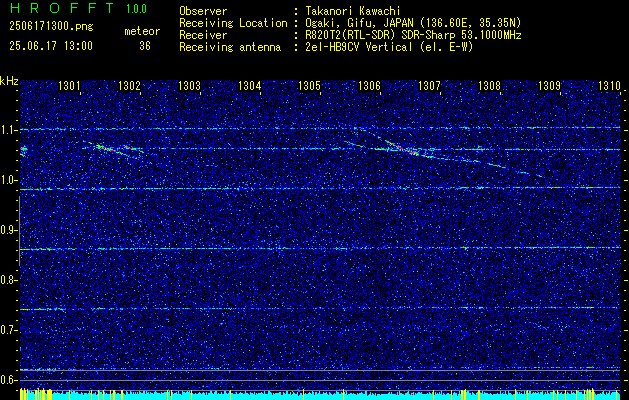Click the fading echo tail near 1309
The width and height of the screenshot is (629, 400).
coord(532,174)
